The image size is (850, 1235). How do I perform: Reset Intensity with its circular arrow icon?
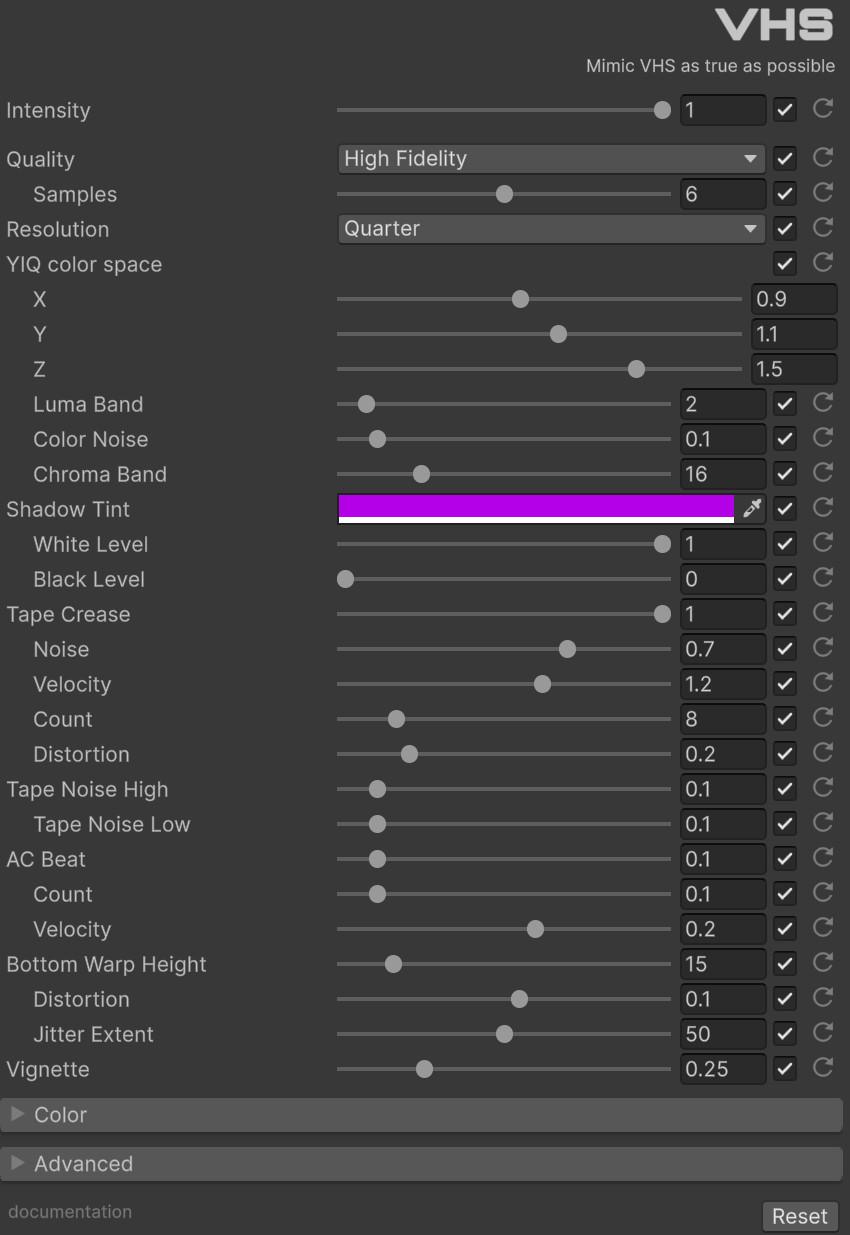pyautogui.click(x=823, y=109)
